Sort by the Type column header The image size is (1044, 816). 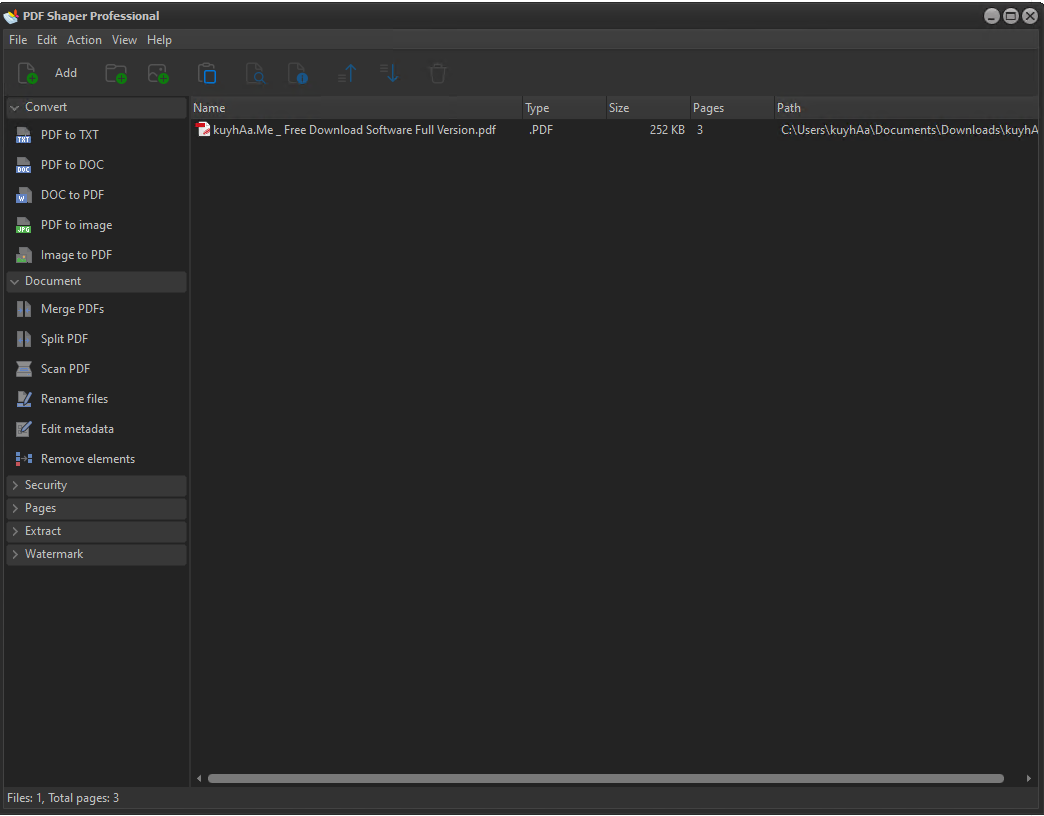click(x=564, y=108)
